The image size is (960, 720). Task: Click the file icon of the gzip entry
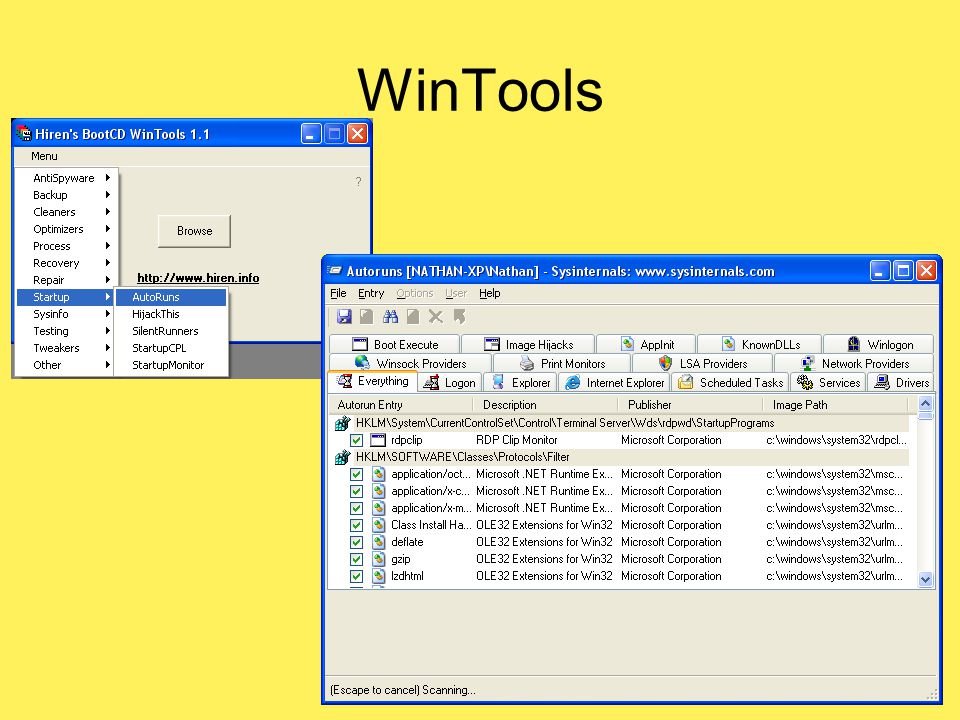click(x=379, y=559)
